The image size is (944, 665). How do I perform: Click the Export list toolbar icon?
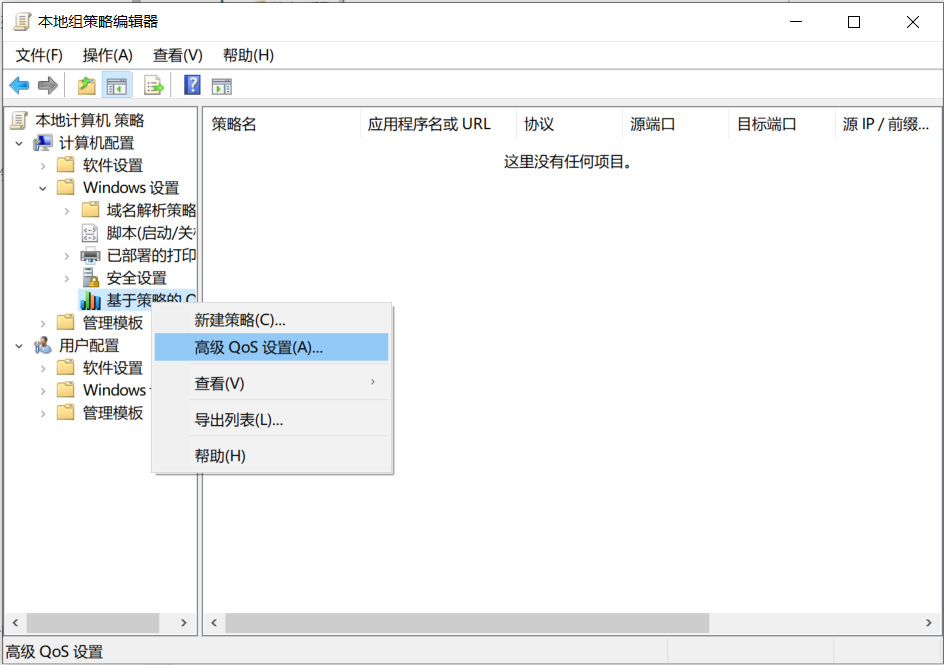click(x=154, y=85)
